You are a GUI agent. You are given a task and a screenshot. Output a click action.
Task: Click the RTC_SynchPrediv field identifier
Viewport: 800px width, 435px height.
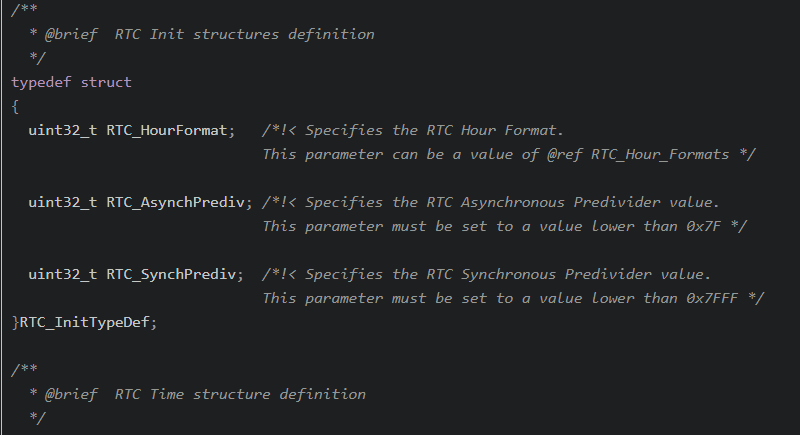[x=171, y=274]
